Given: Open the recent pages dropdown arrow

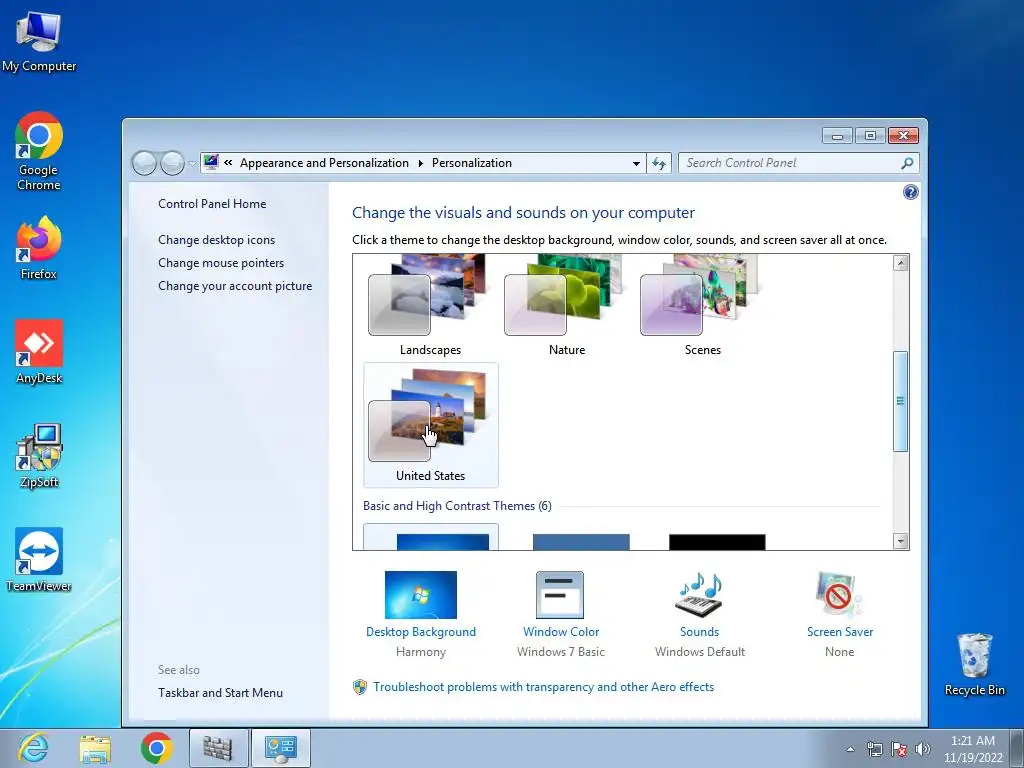Looking at the screenshot, I should click(x=192, y=163).
